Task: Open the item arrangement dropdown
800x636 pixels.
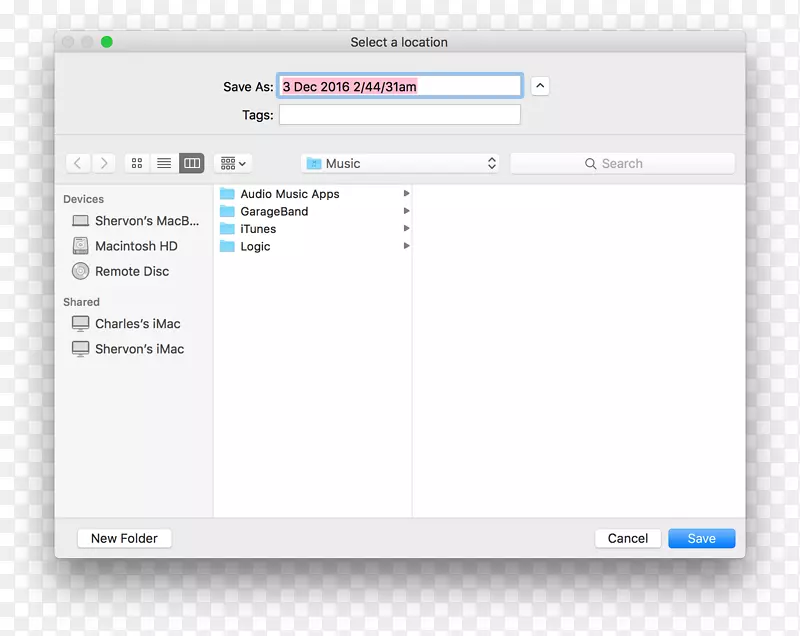Action: click(x=232, y=163)
